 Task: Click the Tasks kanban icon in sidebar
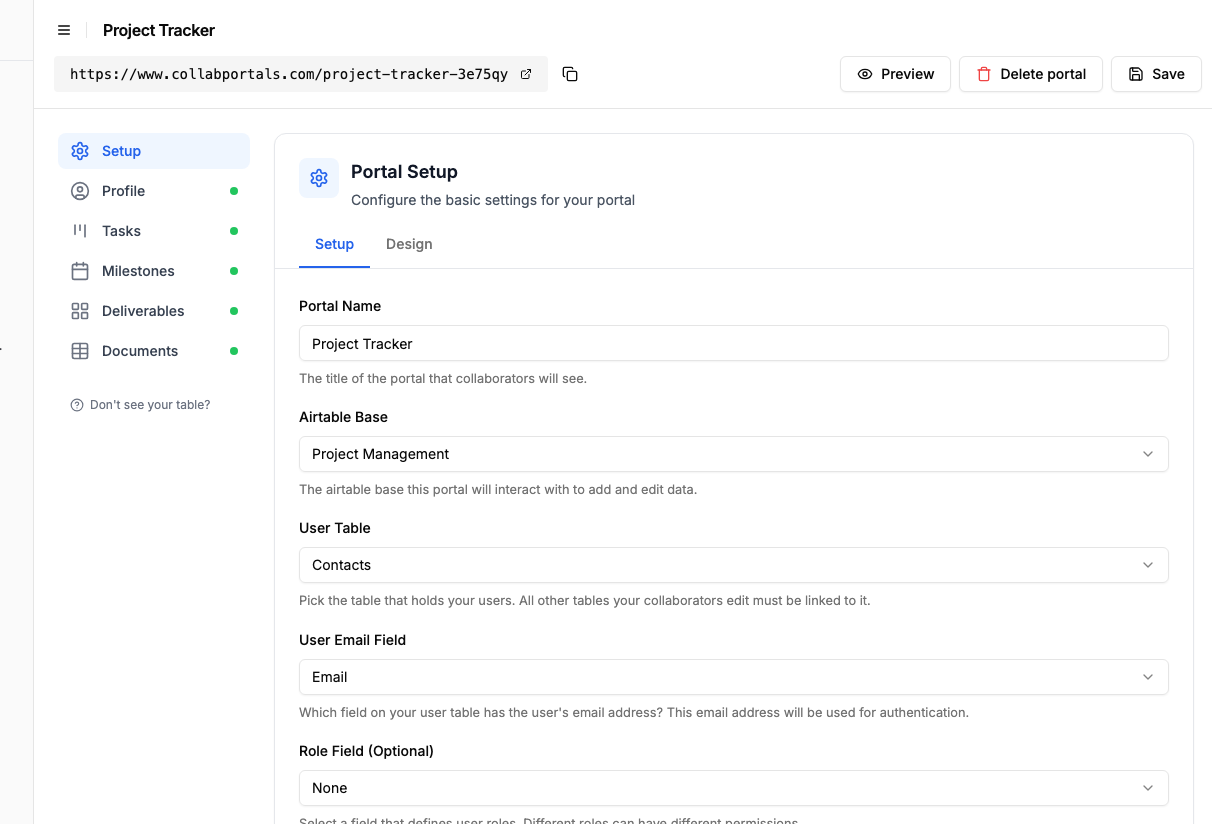click(80, 231)
